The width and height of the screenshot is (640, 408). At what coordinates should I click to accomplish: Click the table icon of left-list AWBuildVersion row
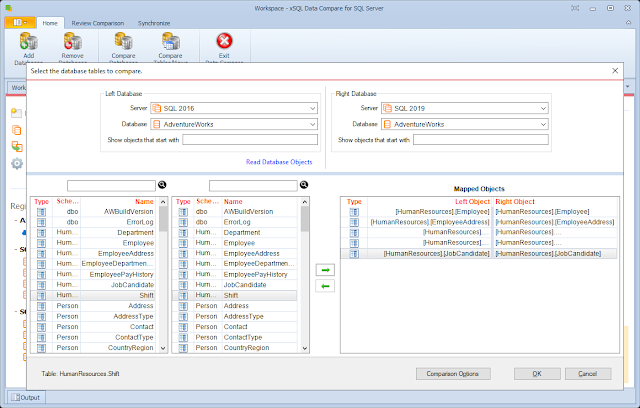pyautogui.click(x=41, y=212)
